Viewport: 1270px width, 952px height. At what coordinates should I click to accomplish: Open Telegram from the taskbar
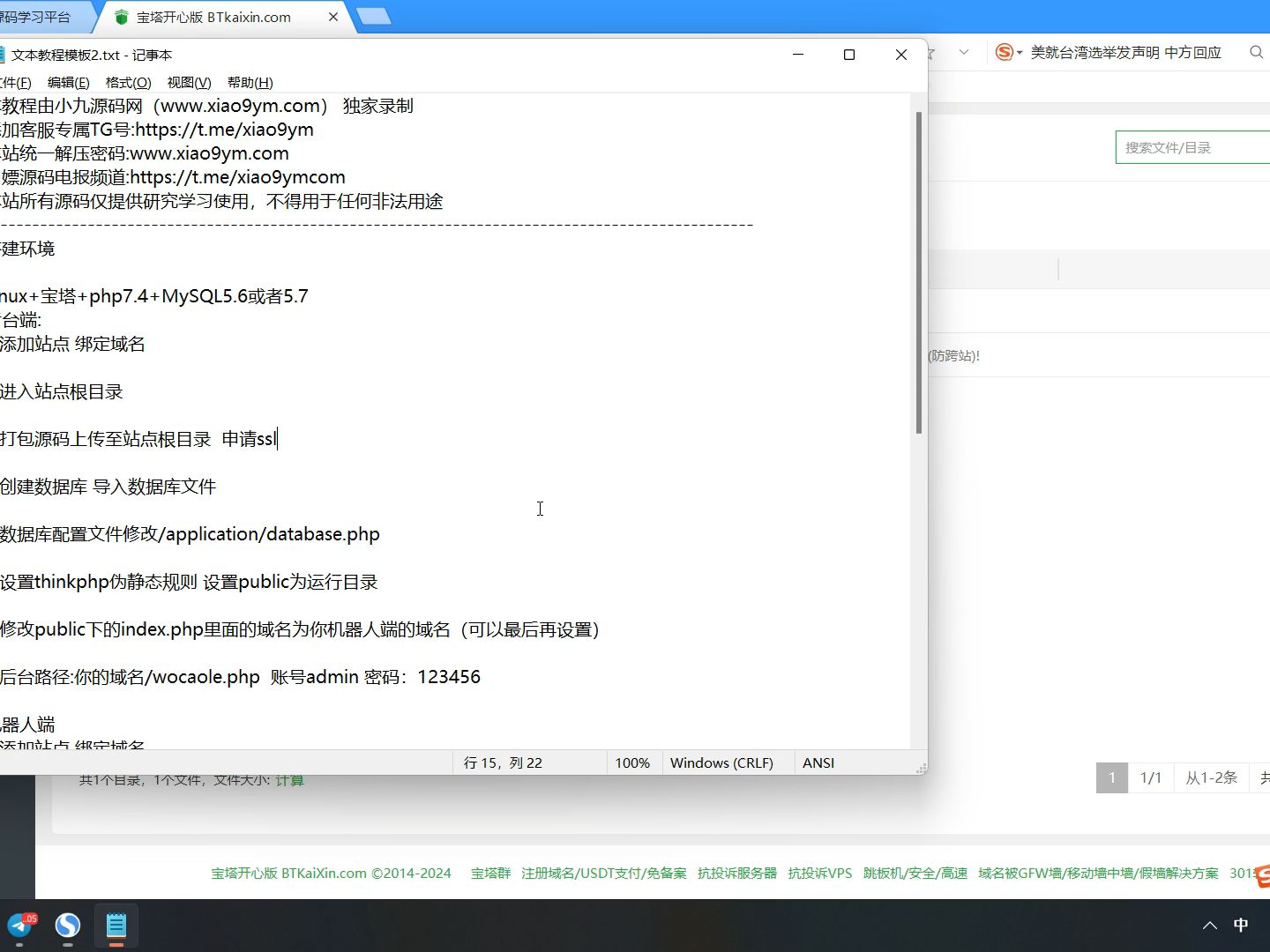[20, 926]
